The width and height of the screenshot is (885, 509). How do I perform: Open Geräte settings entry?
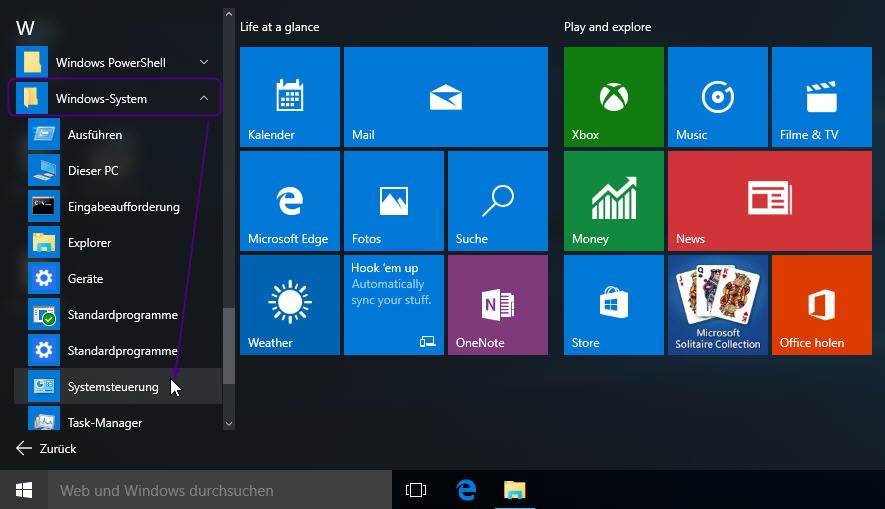(117, 279)
